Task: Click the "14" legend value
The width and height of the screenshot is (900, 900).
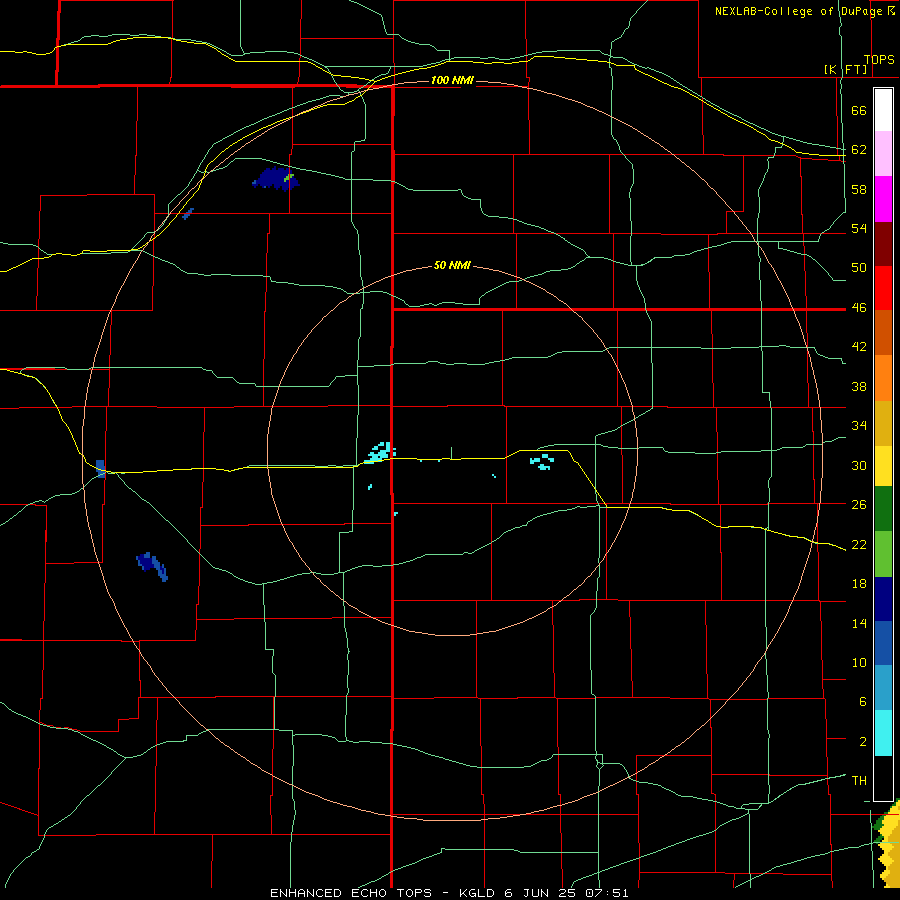Action: [x=859, y=624]
